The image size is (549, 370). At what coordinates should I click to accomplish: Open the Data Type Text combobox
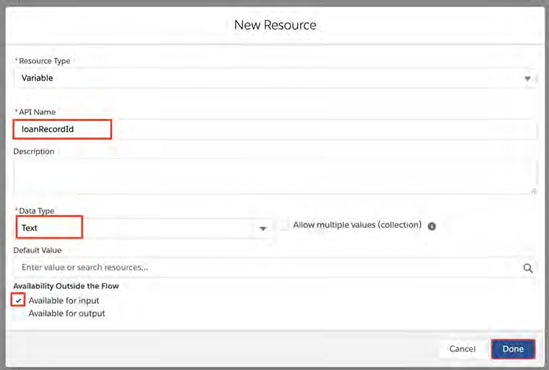click(x=143, y=228)
